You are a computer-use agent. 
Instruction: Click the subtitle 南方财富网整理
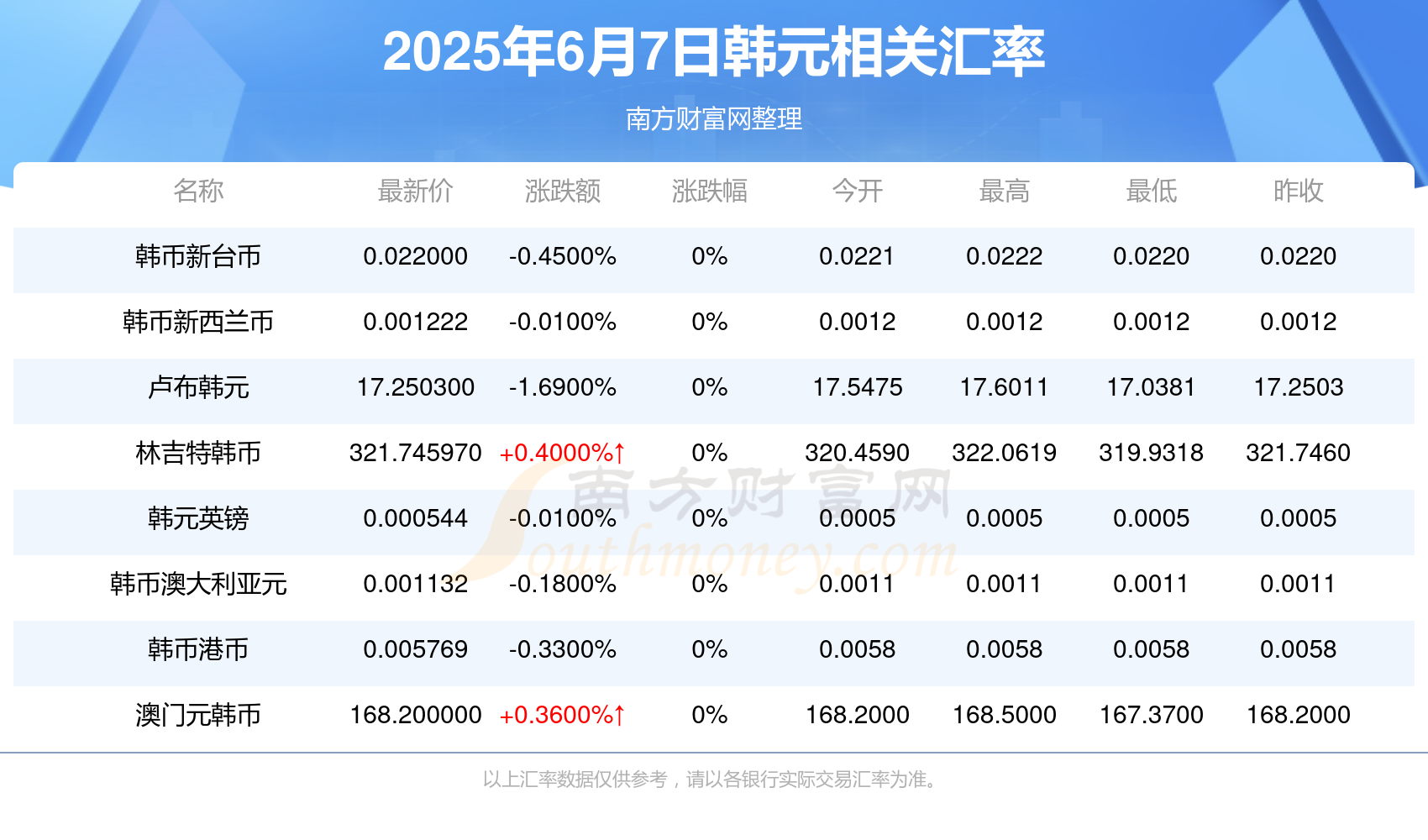point(714,118)
